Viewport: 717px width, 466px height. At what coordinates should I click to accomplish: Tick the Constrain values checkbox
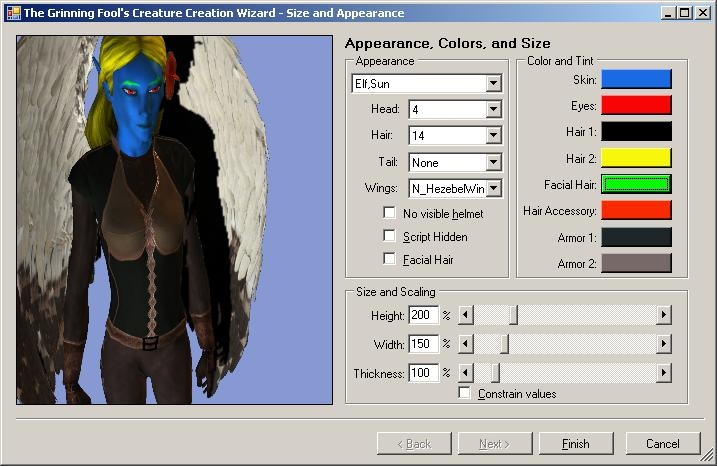click(464, 393)
